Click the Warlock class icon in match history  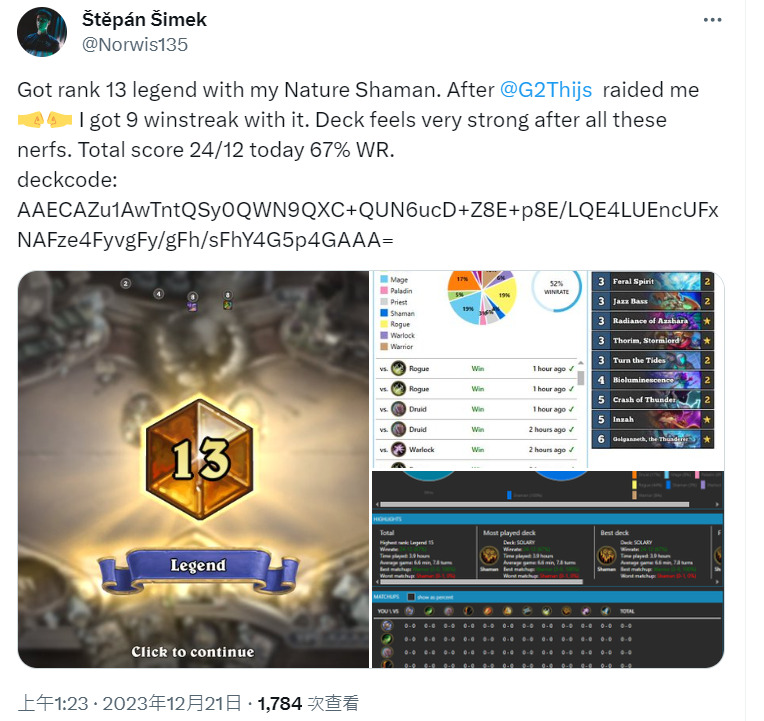tap(399, 449)
